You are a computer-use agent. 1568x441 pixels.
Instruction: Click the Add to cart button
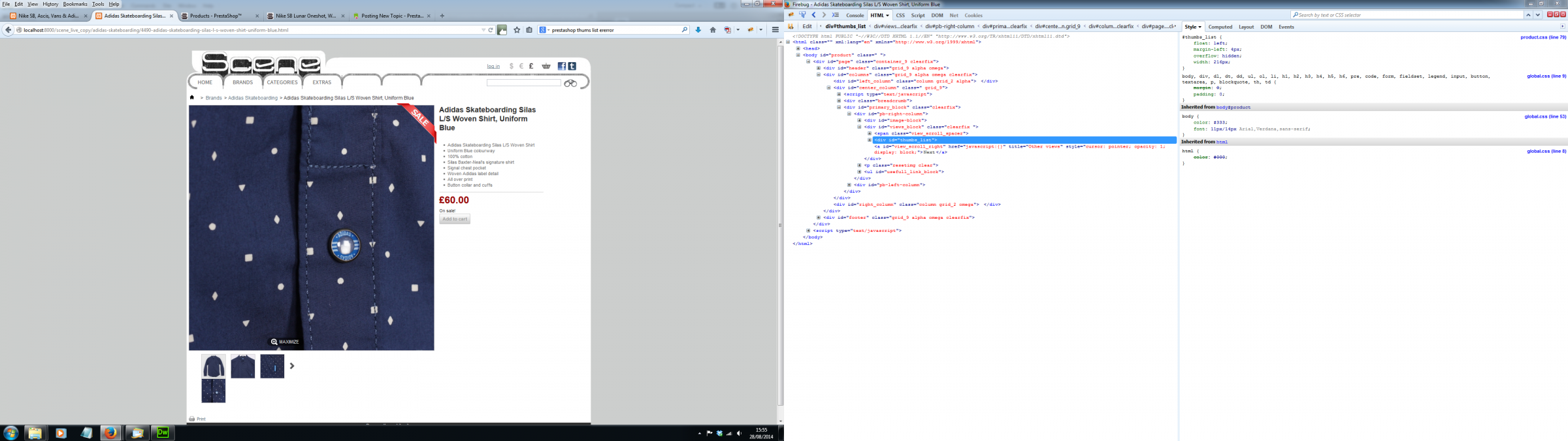coord(455,219)
